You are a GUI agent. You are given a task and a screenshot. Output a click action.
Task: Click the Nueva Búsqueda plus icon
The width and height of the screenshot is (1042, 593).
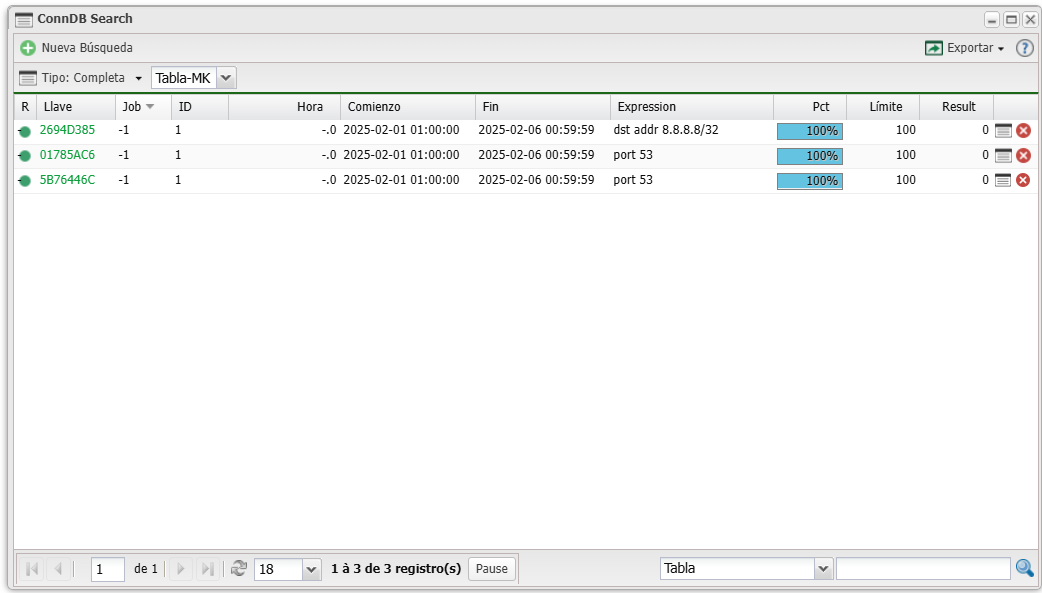[x=28, y=48]
